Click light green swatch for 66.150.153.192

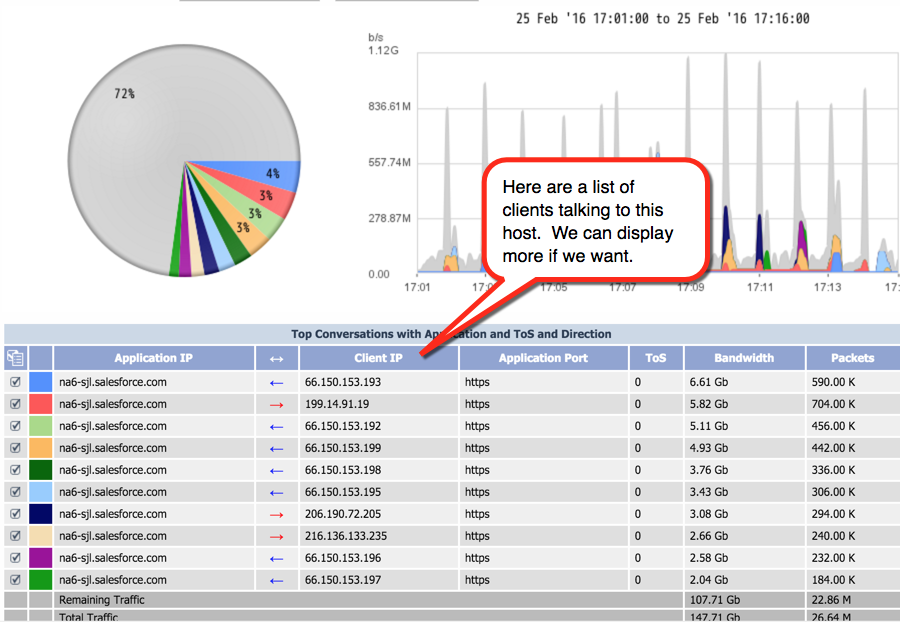click(41, 426)
